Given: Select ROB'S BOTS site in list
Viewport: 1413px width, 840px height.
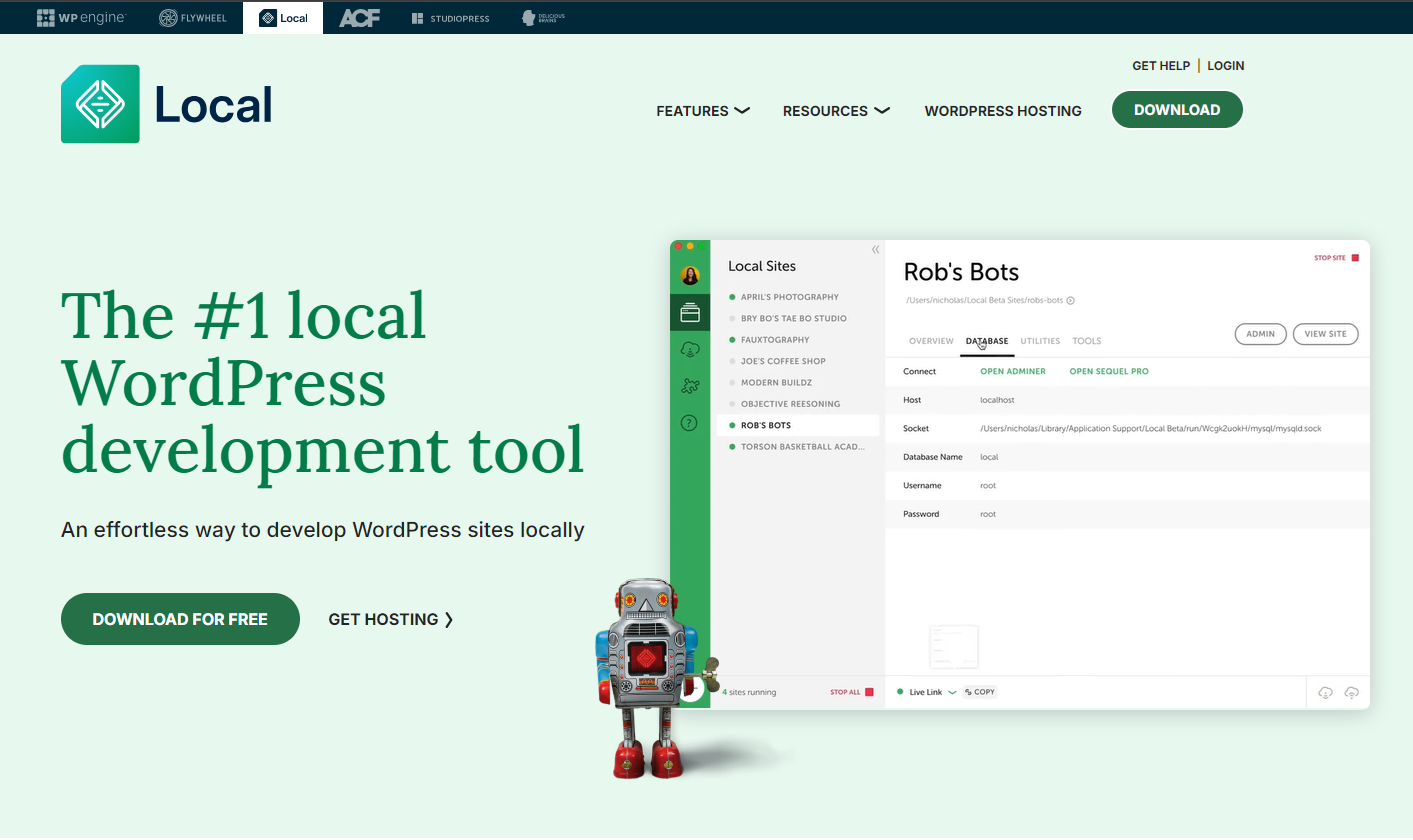Looking at the screenshot, I should click(x=798, y=426).
